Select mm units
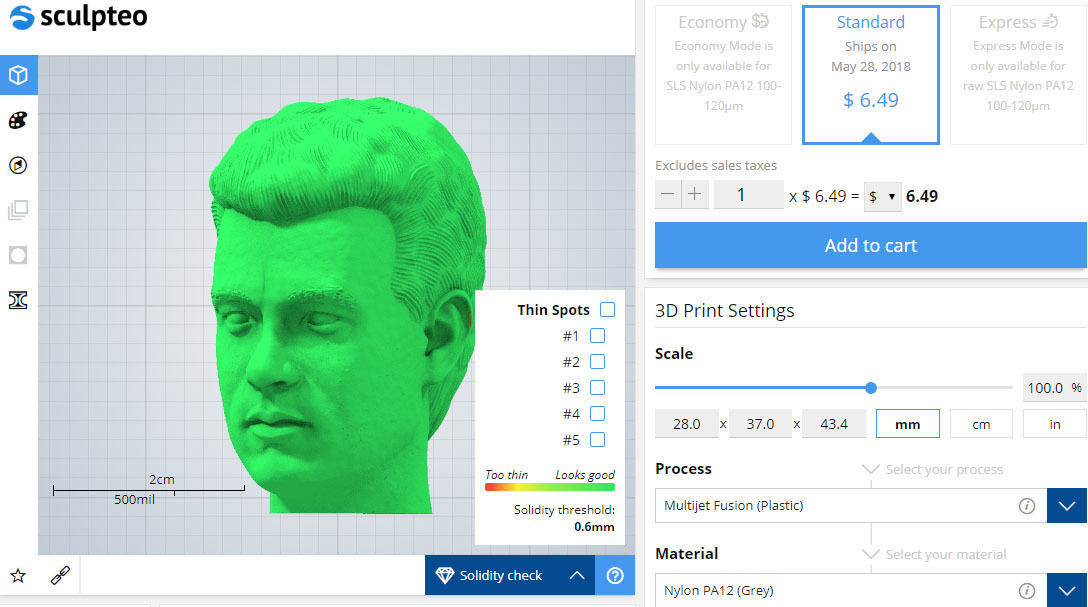Image resolution: width=1088 pixels, height=607 pixels. [908, 424]
